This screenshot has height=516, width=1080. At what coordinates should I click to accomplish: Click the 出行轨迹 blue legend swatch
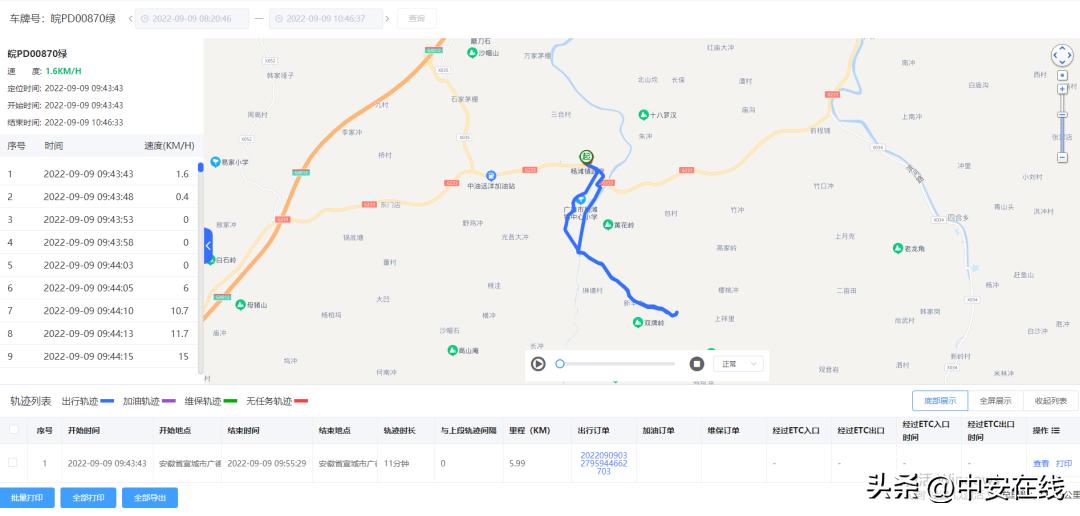pyautogui.click(x=107, y=401)
